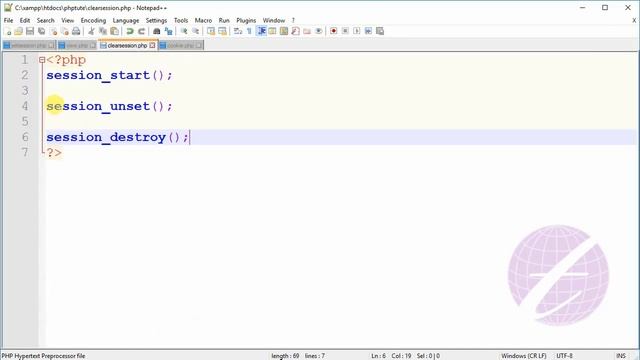Click INS mode in status bar

(x=621, y=356)
